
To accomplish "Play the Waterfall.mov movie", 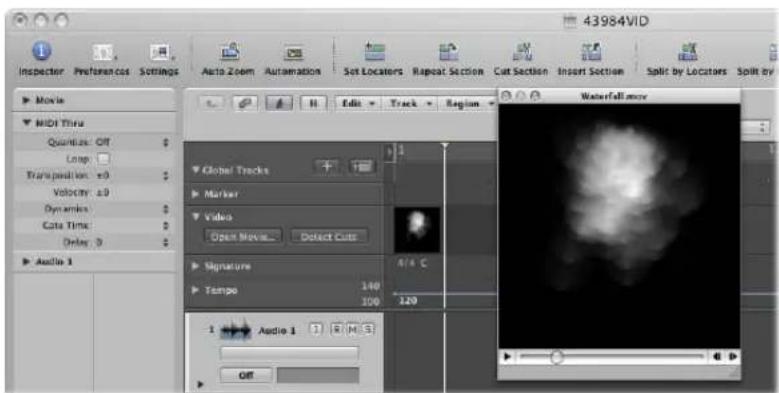I will coord(507,356).
